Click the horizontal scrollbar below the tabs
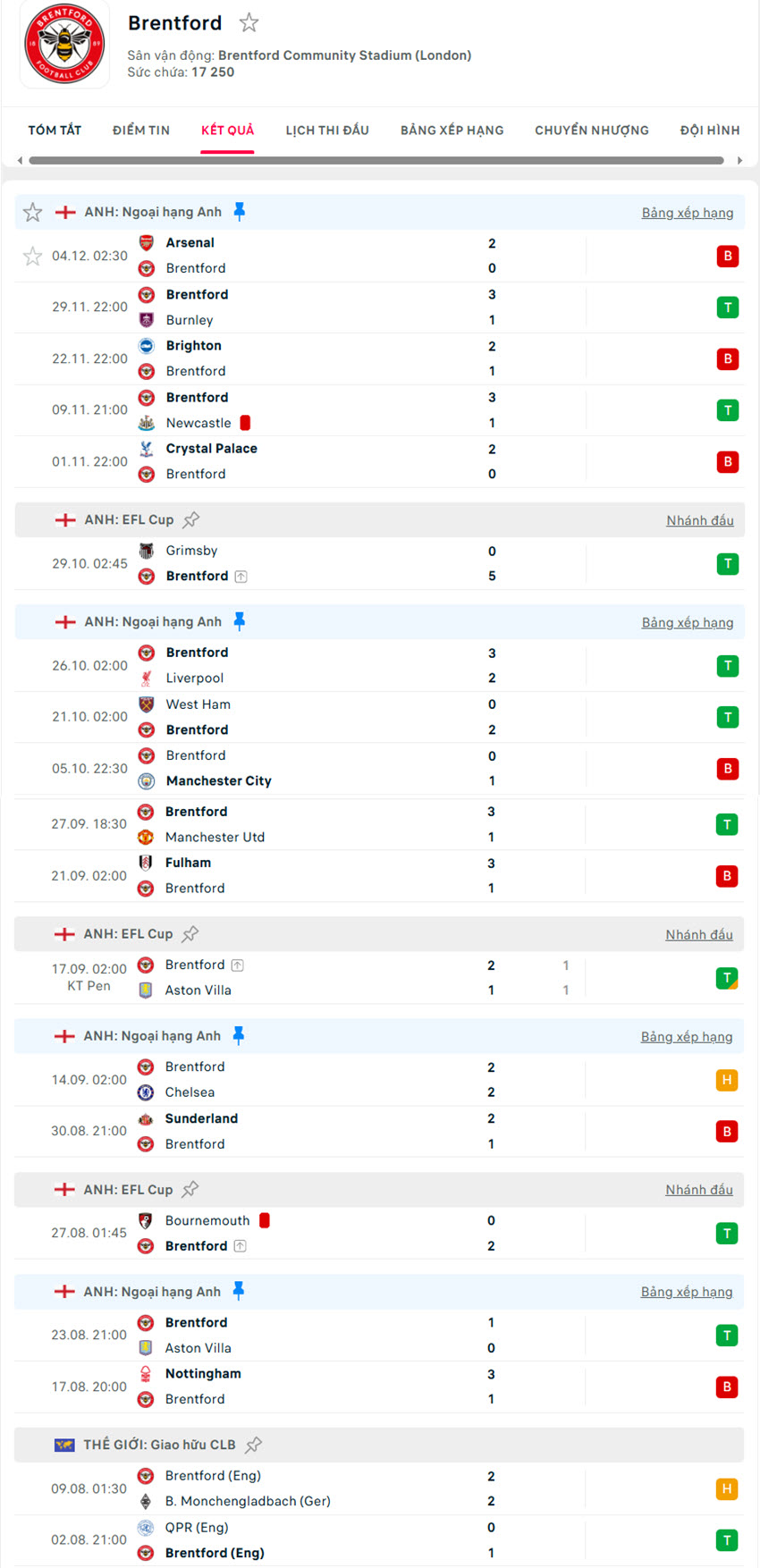The image size is (760, 1568). click(376, 161)
